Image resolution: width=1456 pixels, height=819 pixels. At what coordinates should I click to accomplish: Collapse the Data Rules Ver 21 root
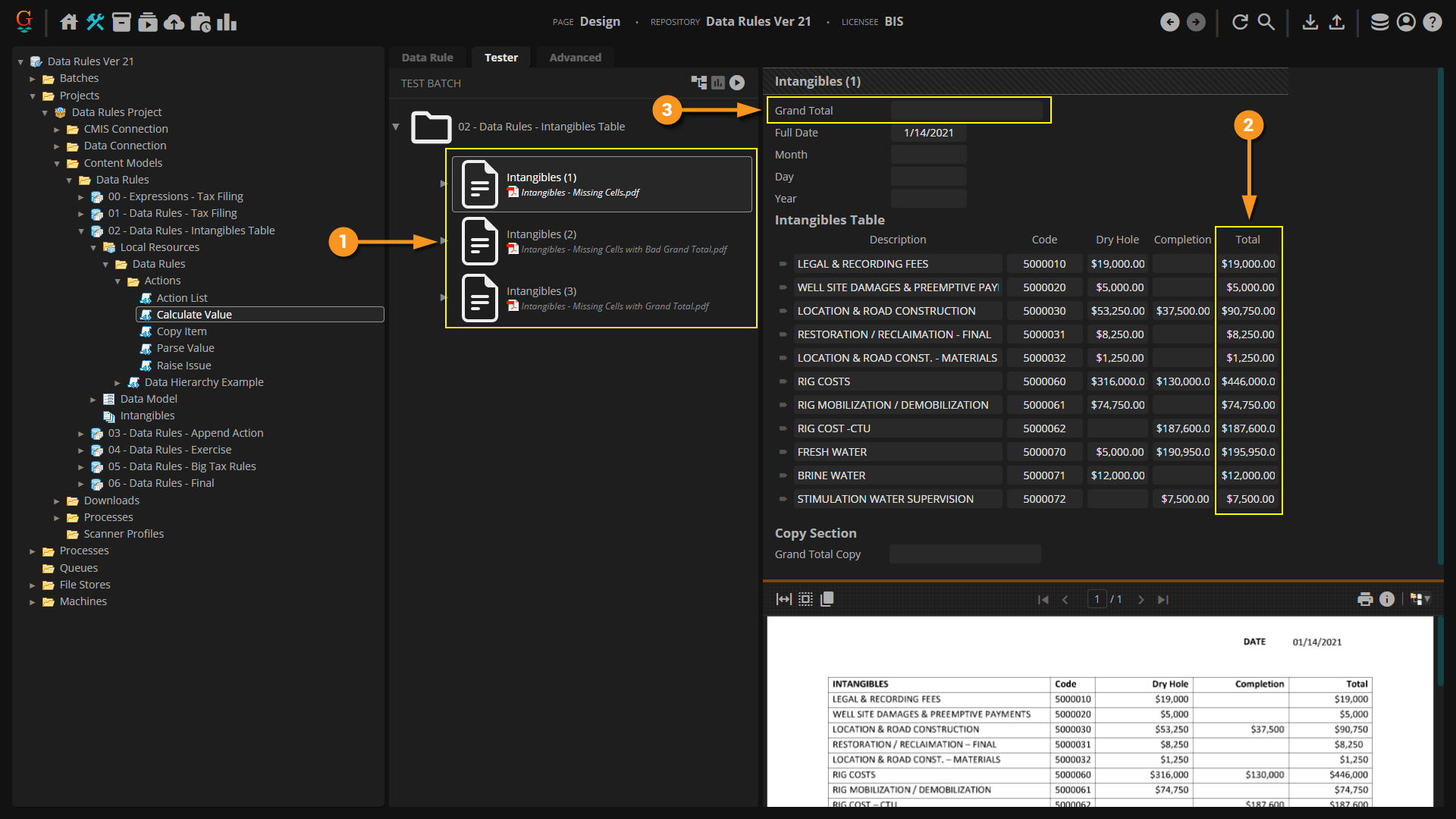coord(20,61)
